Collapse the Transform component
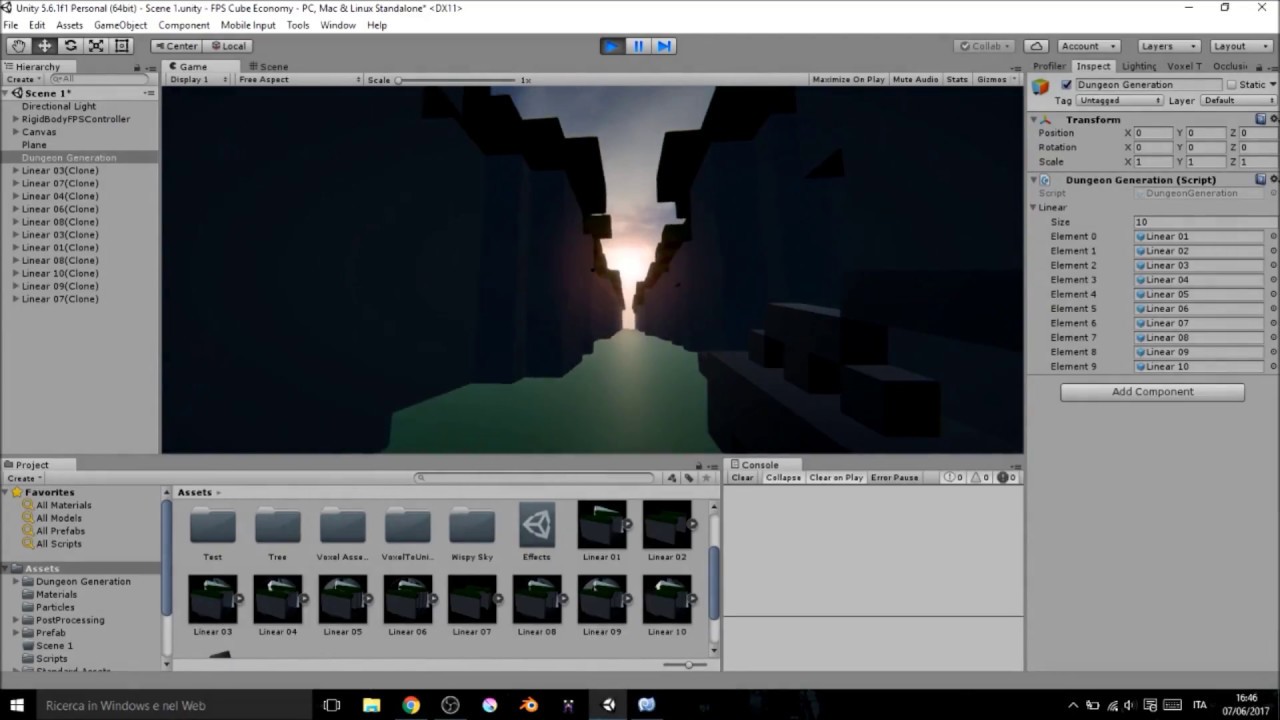This screenshot has height=720, width=1280. (1034, 120)
